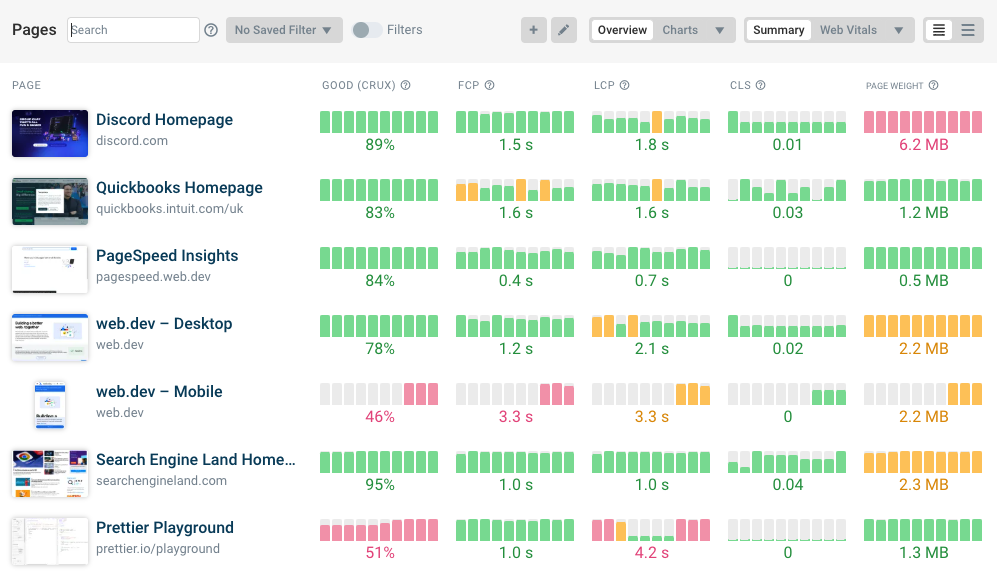Click web.dev Mobile's 3.3 s FCP value
Image resolution: width=997 pixels, height=574 pixels.
click(x=516, y=417)
